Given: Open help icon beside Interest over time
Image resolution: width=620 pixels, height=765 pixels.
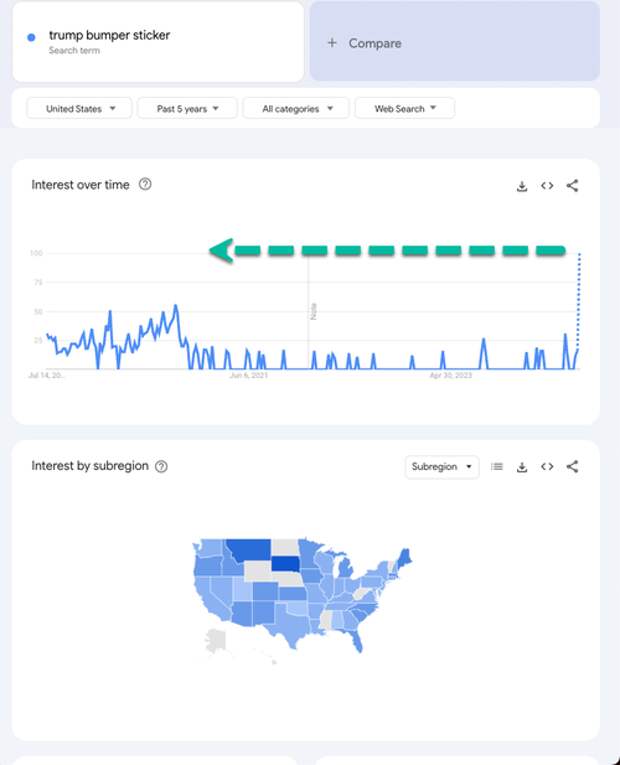Looking at the screenshot, I should 145,184.
